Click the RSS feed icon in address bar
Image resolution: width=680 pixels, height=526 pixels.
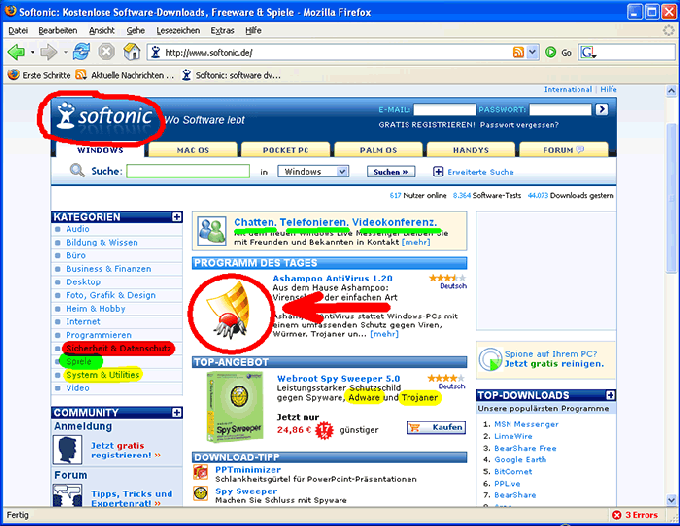[x=518, y=52]
